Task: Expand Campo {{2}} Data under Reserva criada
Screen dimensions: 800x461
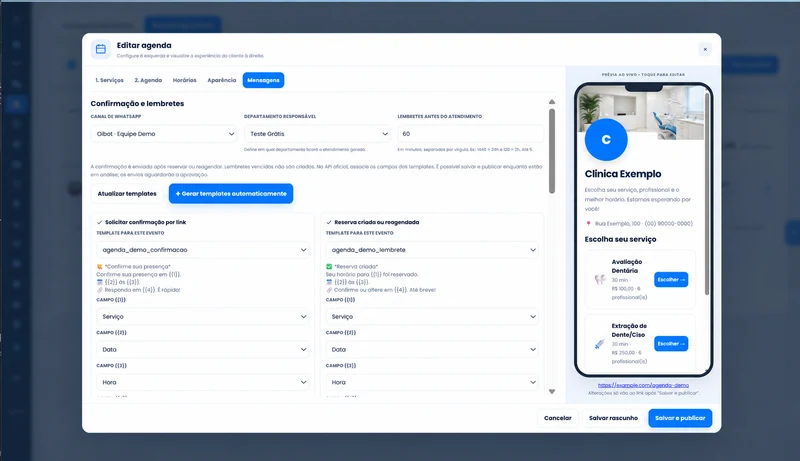Action: pyautogui.click(x=432, y=349)
